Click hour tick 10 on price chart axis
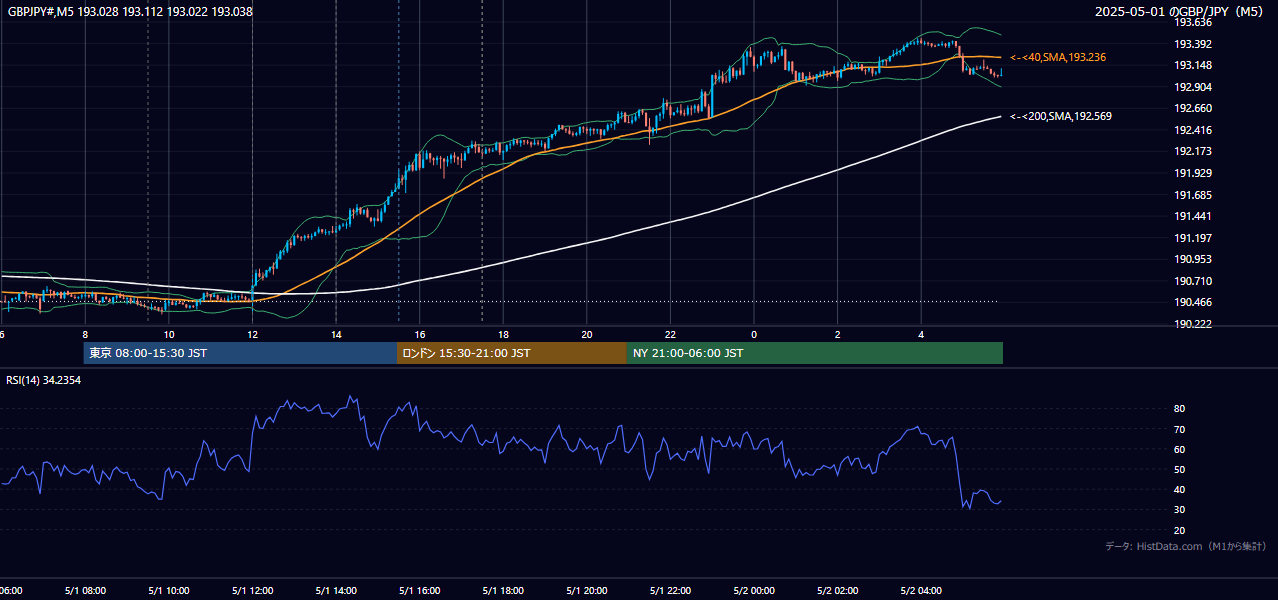The height and width of the screenshot is (600, 1278). (168, 335)
